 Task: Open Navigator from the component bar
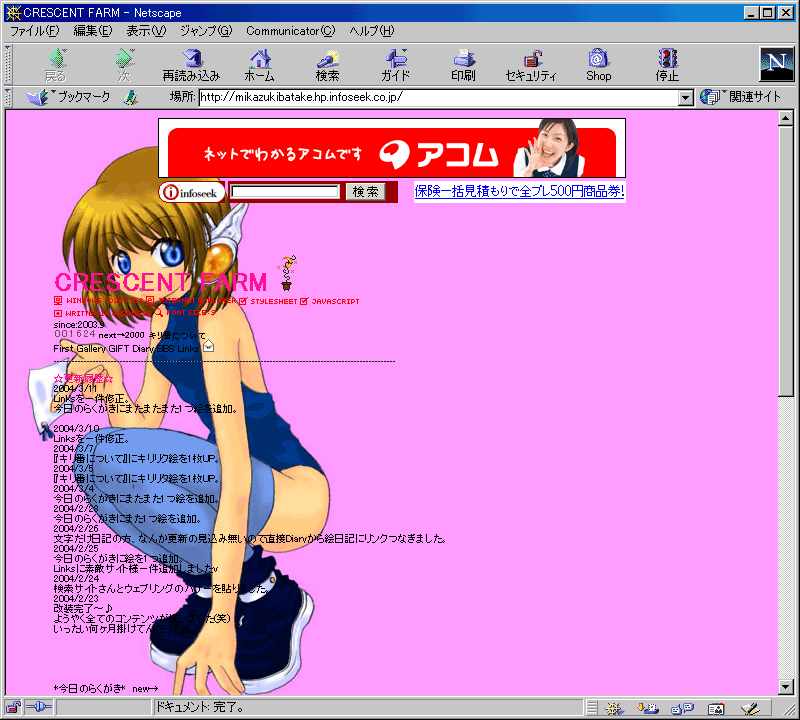[x=614, y=708]
